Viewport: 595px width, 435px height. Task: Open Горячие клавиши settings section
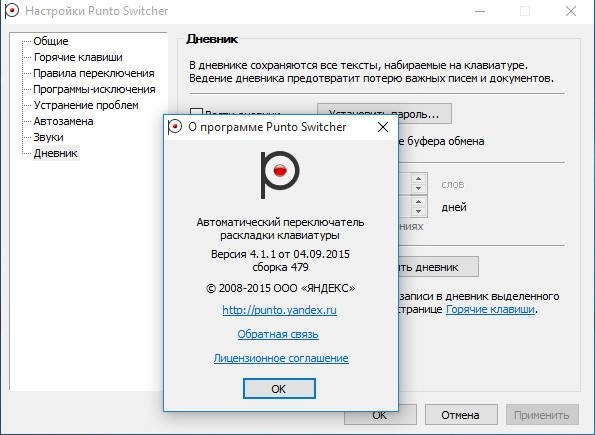click(78, 57)
